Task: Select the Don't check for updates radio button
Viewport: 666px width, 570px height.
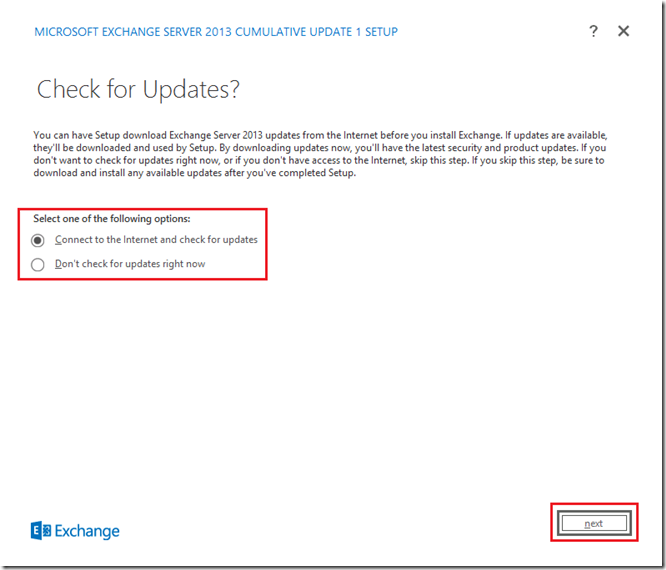Action: point(38,265)
